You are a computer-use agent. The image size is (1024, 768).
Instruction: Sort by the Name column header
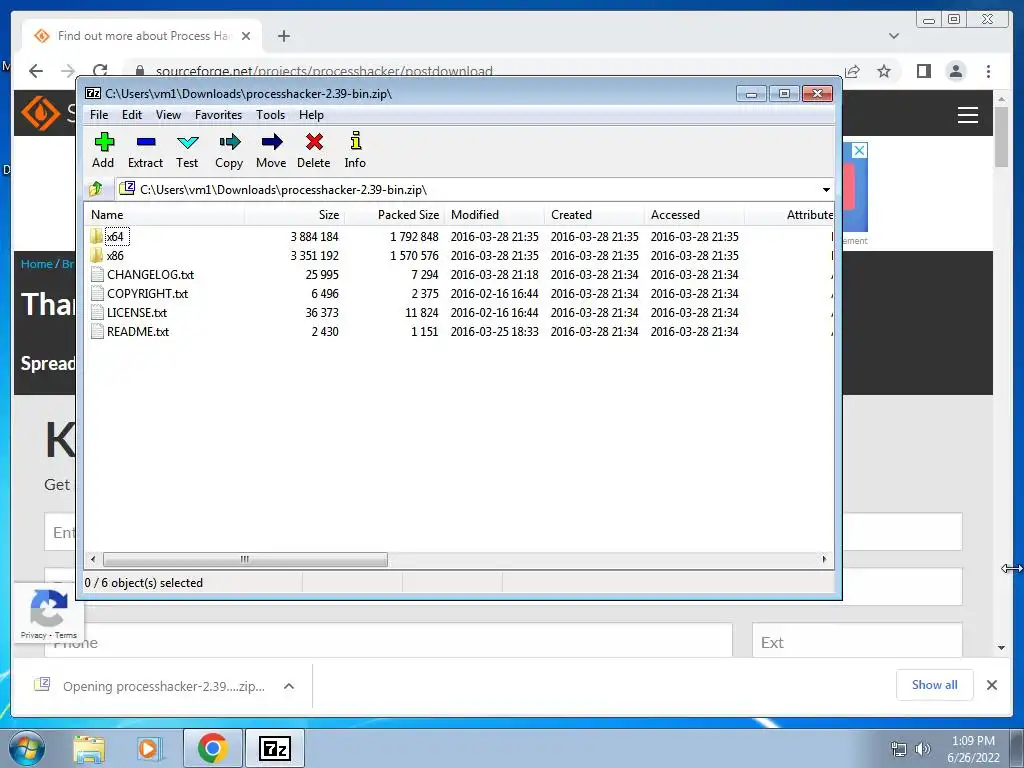(x=165, y=215)
